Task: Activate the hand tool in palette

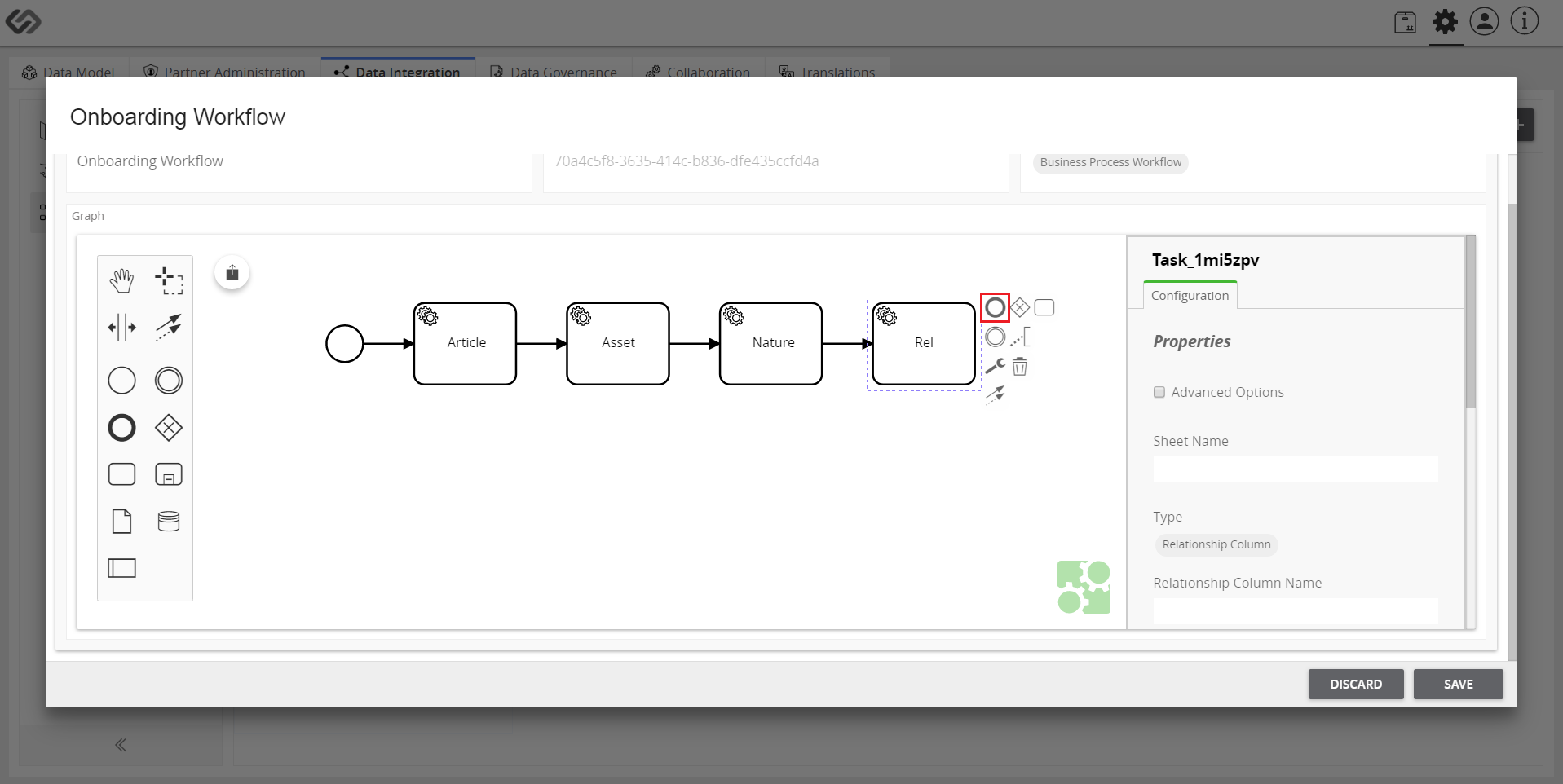Action: (x=121, y=280)
